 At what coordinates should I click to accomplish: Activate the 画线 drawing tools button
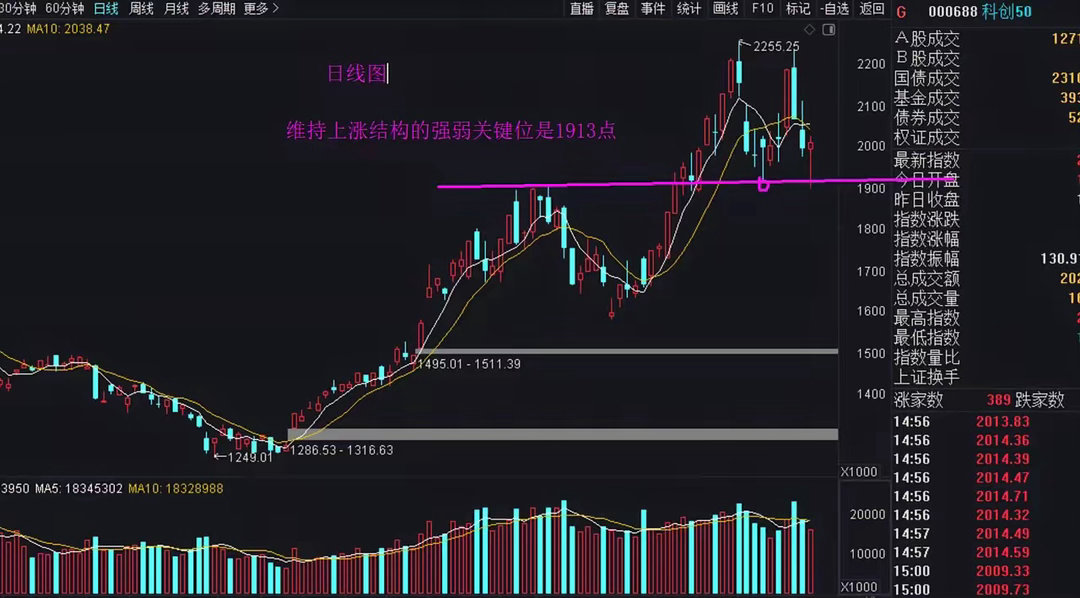tap(725, 9)
